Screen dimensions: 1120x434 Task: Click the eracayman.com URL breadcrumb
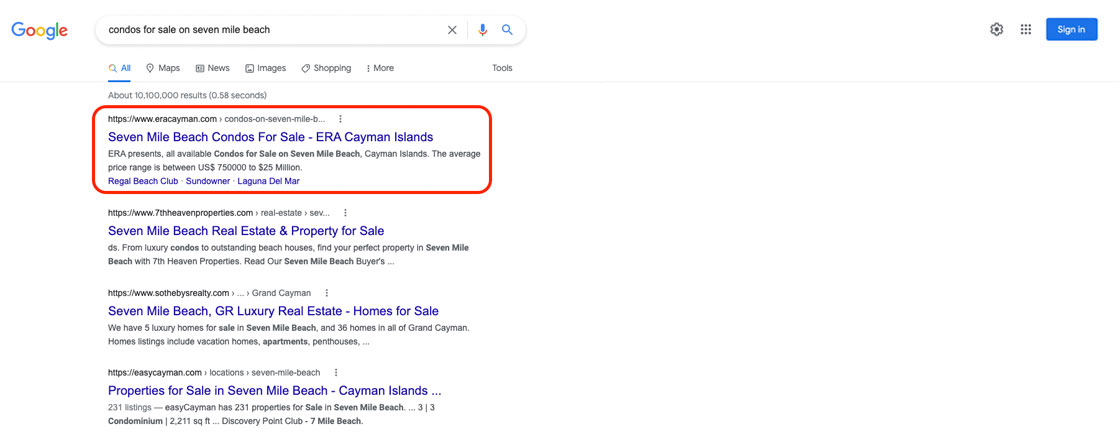[216, 119]
